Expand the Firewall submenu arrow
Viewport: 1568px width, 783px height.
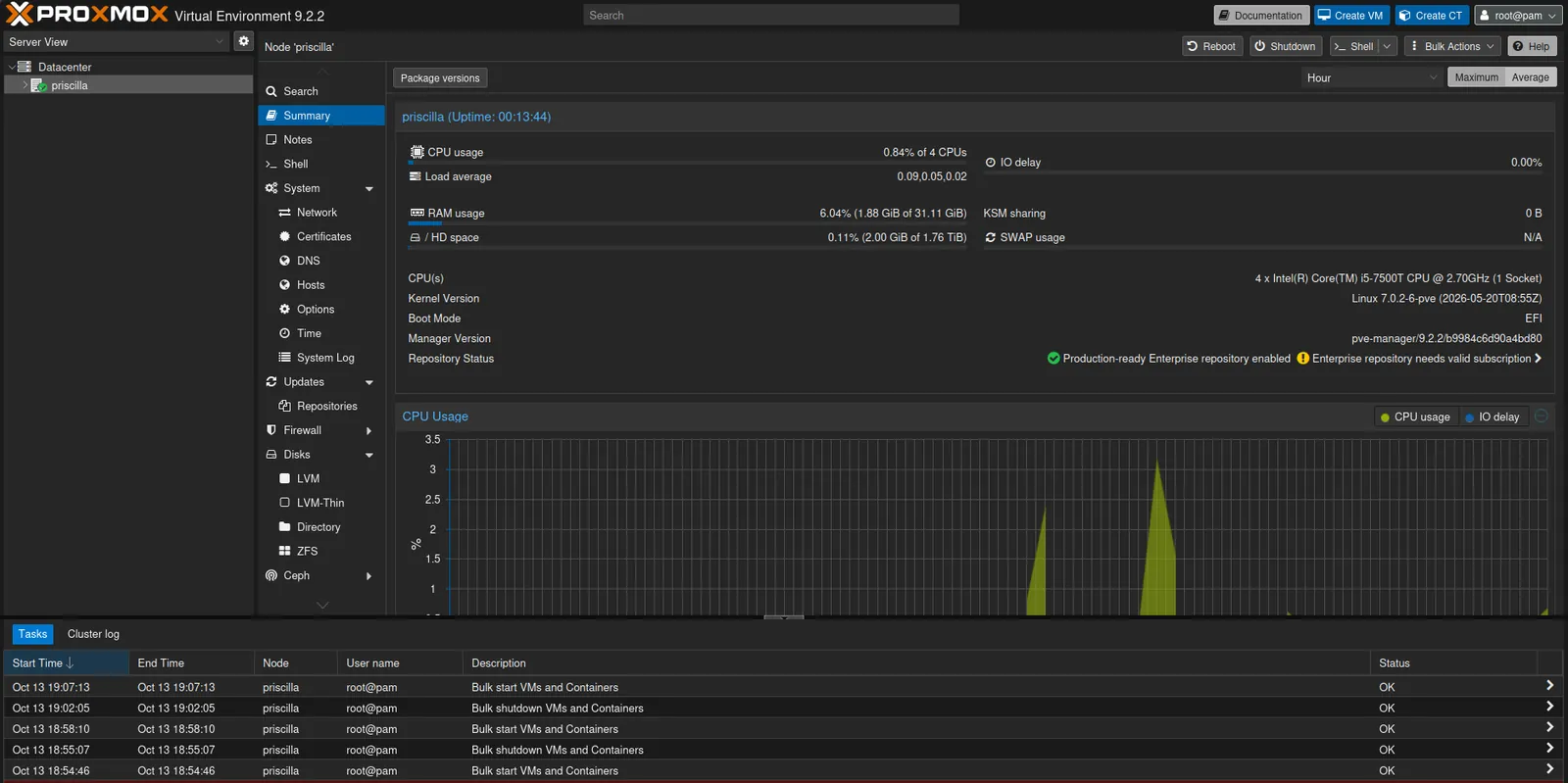click(369, 431)
